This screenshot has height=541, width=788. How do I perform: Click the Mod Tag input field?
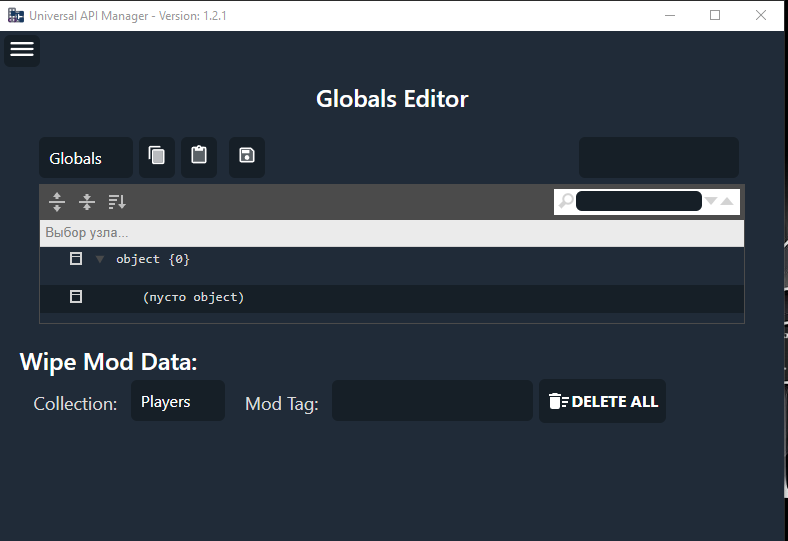(x=432, y=400)
